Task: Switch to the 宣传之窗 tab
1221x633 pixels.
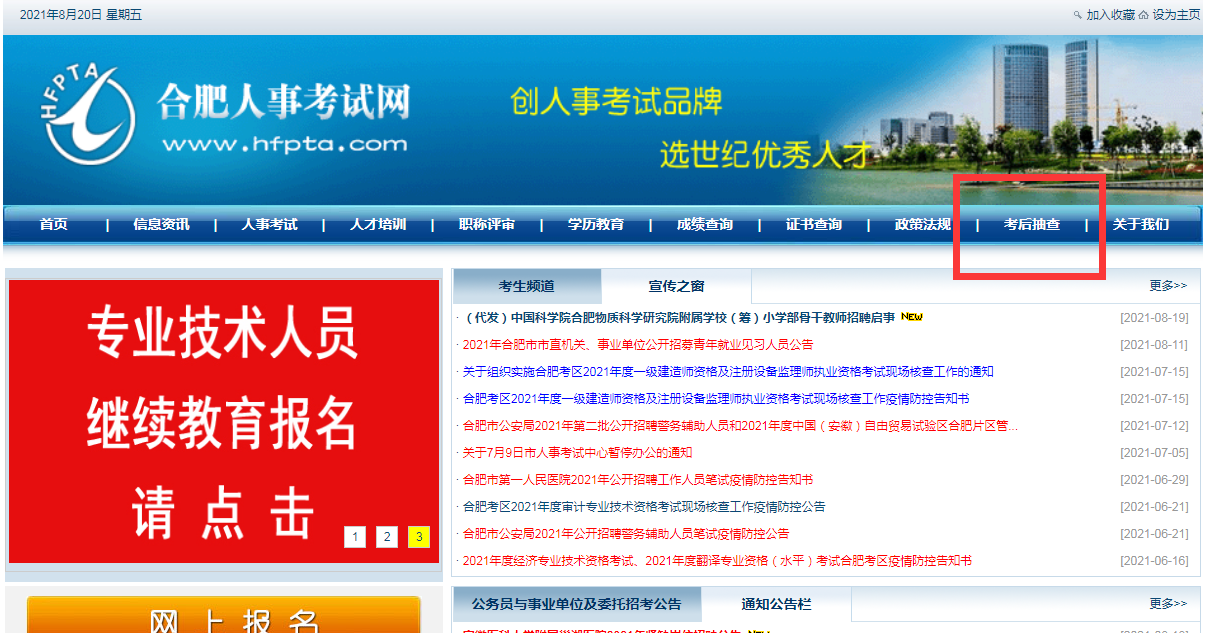Action: pos(676,287)
